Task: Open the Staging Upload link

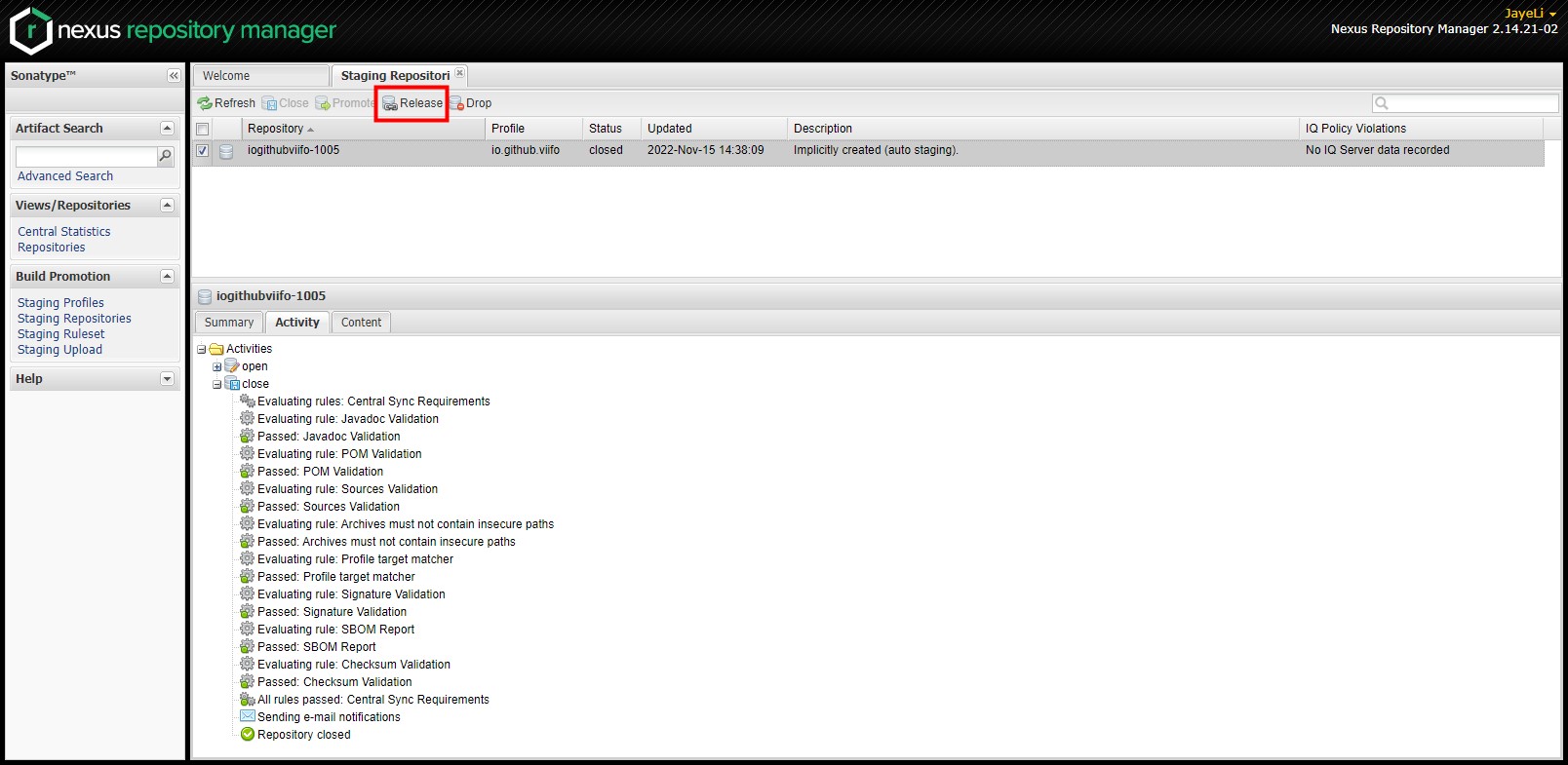Action: [59, 350]
